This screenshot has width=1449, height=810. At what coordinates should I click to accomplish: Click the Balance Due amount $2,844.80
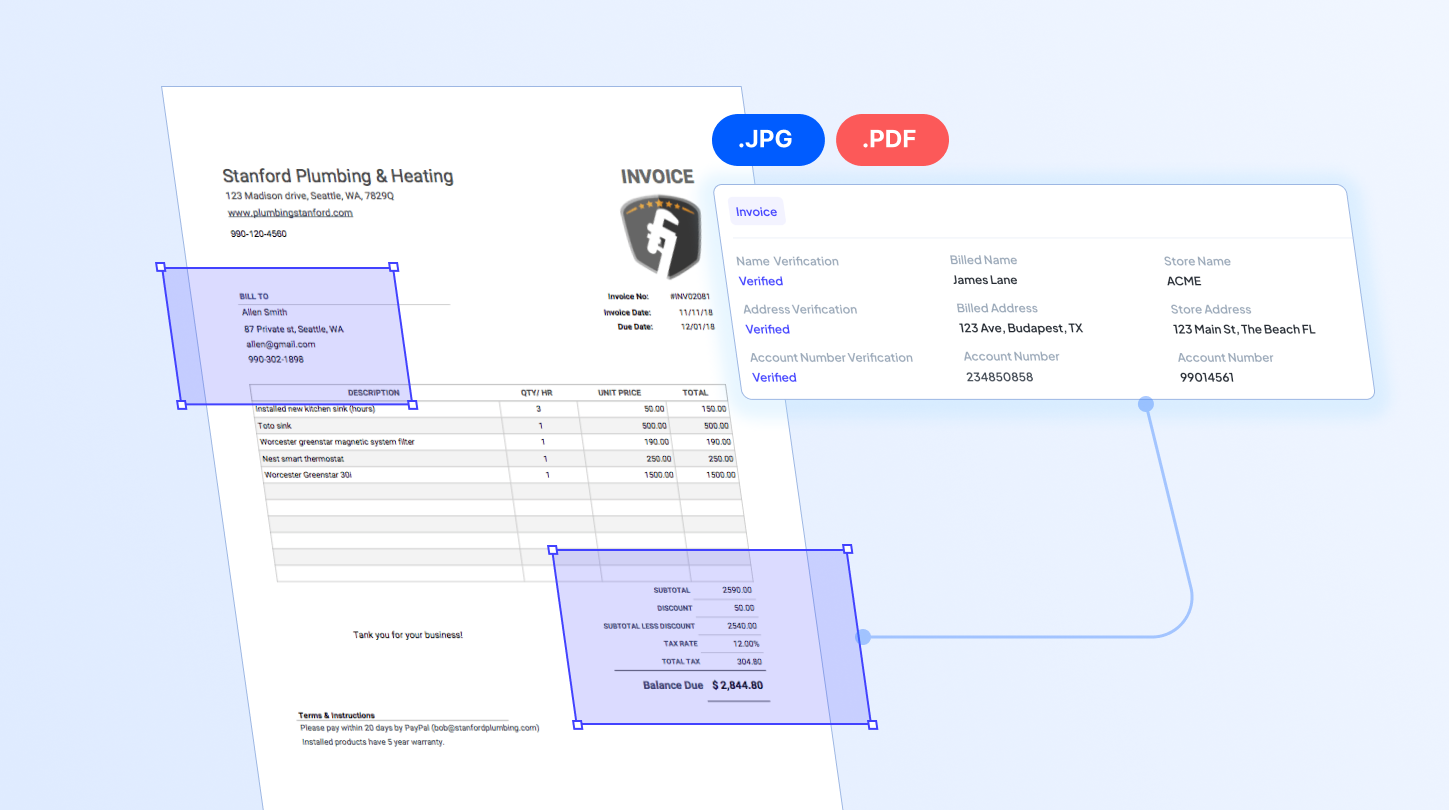(x=738, y=685)
